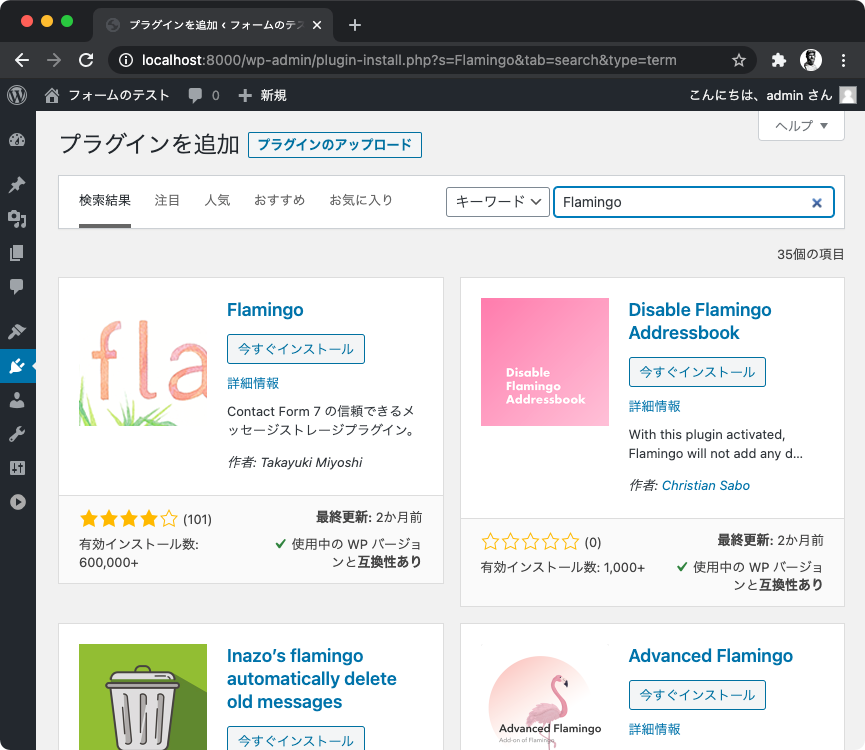
Task: Bookmark this page with star icon
Action: (x=739, y=60)
